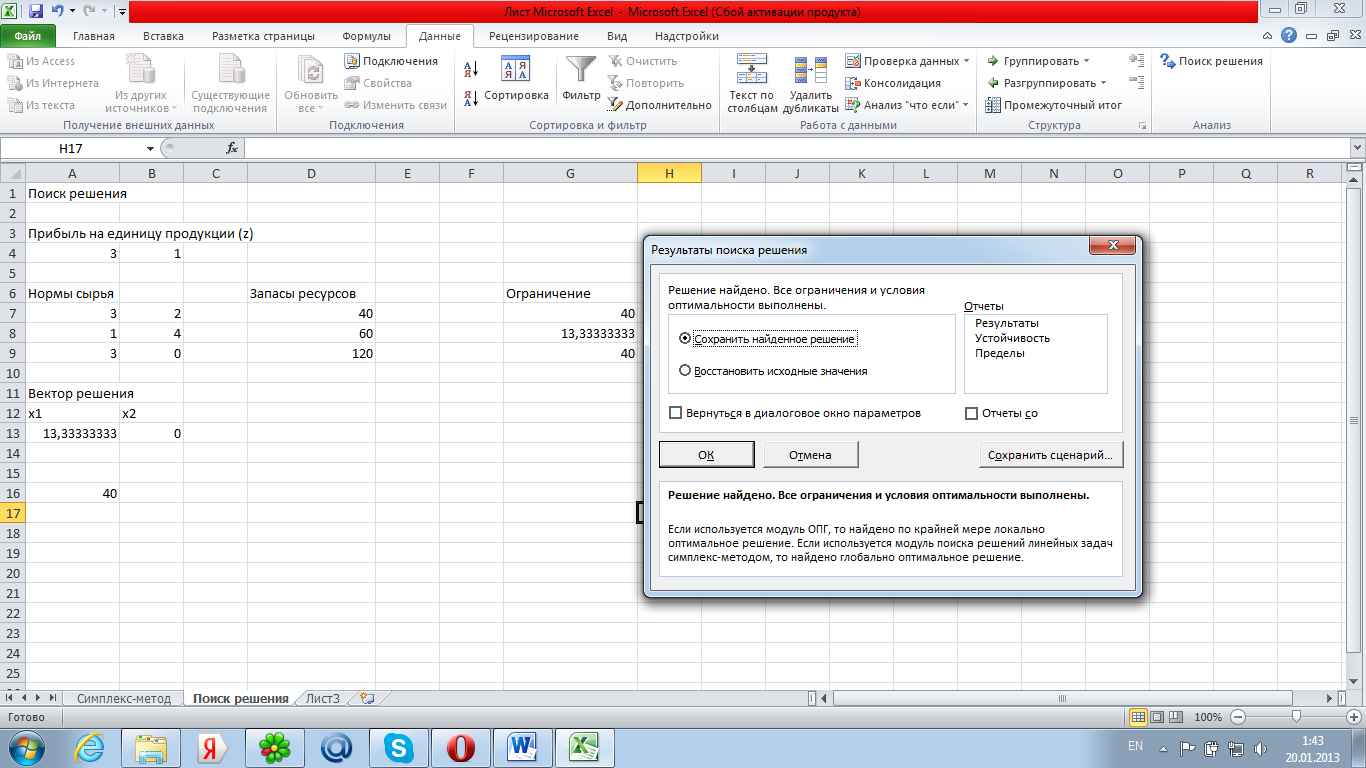Expand Анализ "что если" dropdown
This screenshot has height=768, width=1366.
965,105
